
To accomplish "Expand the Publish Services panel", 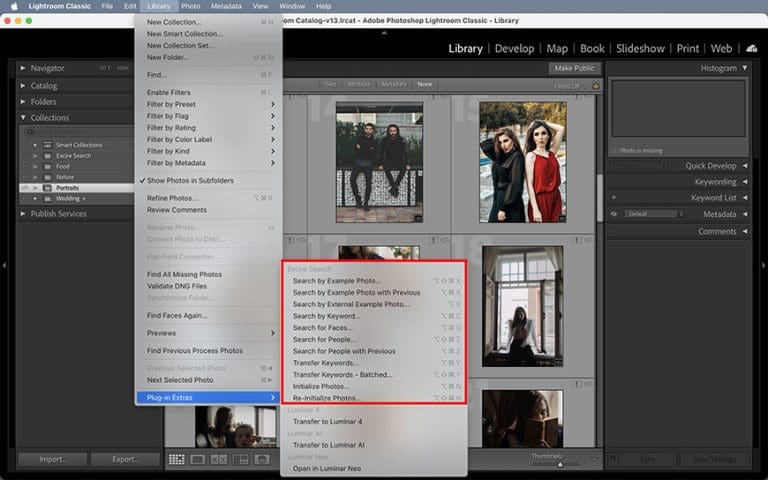I will [23, 214].
